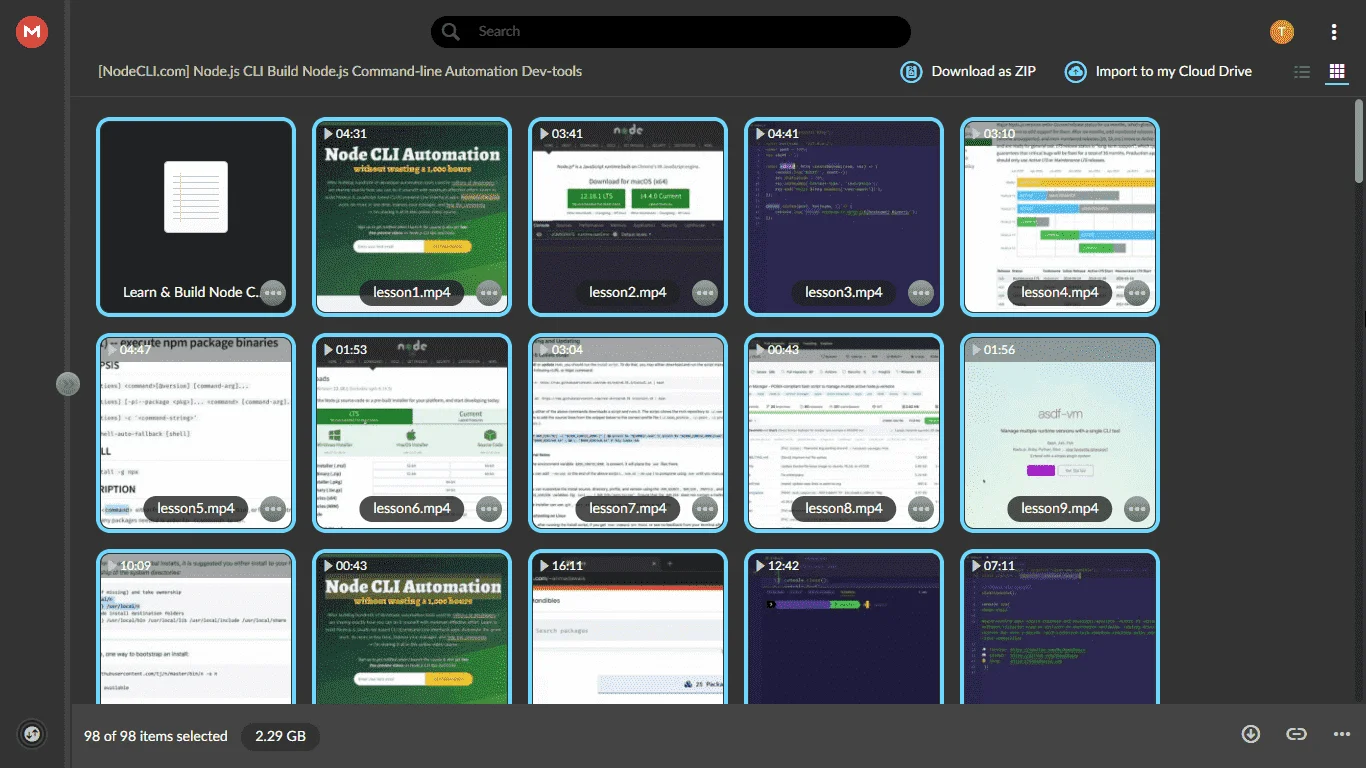
Task: Open options for Learn & Build Node item
Action: (x=273, y=293)
